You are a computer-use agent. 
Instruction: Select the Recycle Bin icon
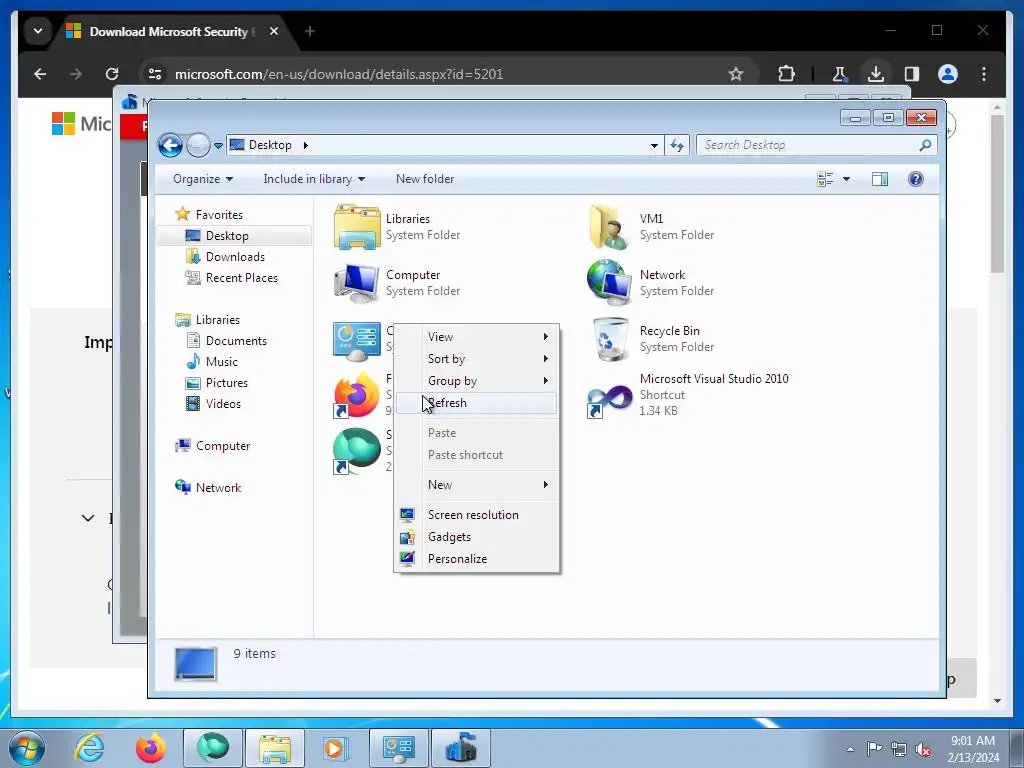point(609,339)
